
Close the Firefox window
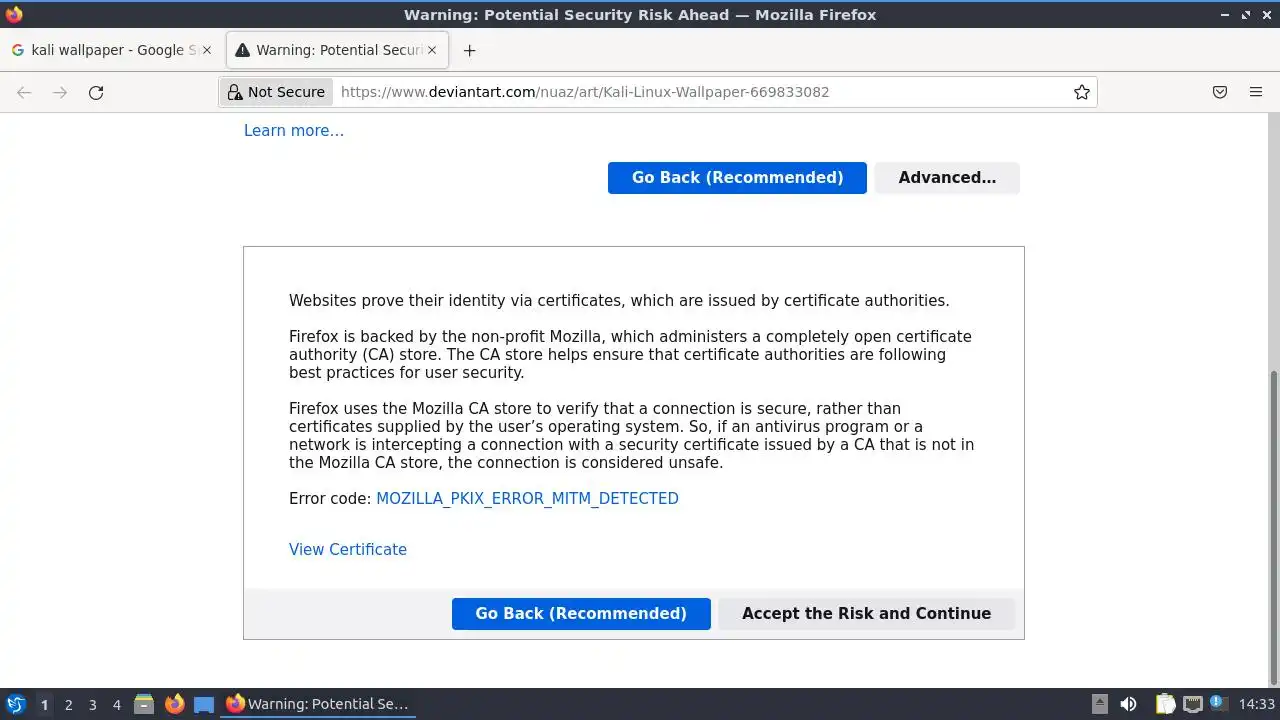pos(1266,15)
